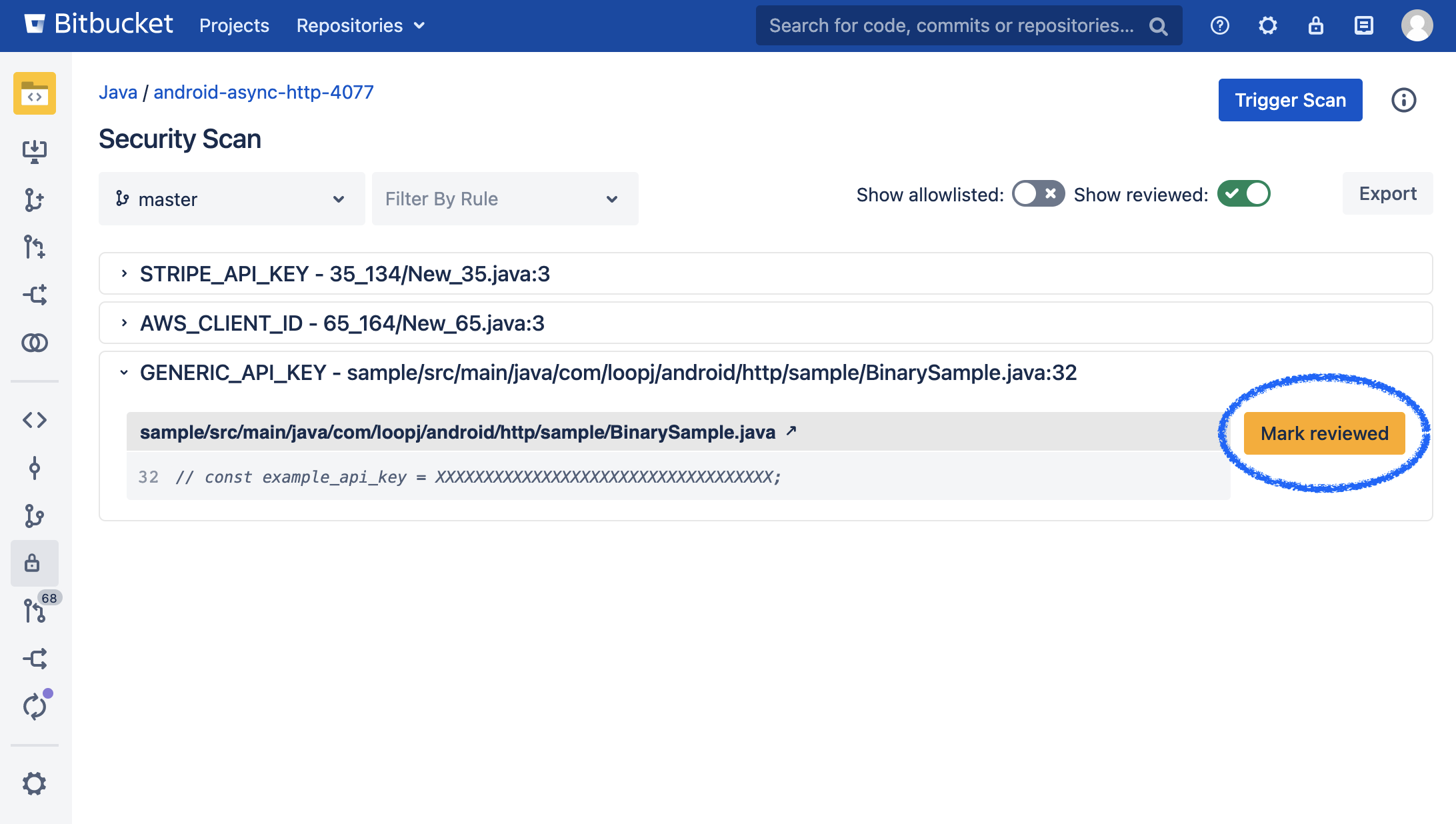Click the help question mark icon
The height and width of the screenshot is (824, 1456).
coord(1219,26)
